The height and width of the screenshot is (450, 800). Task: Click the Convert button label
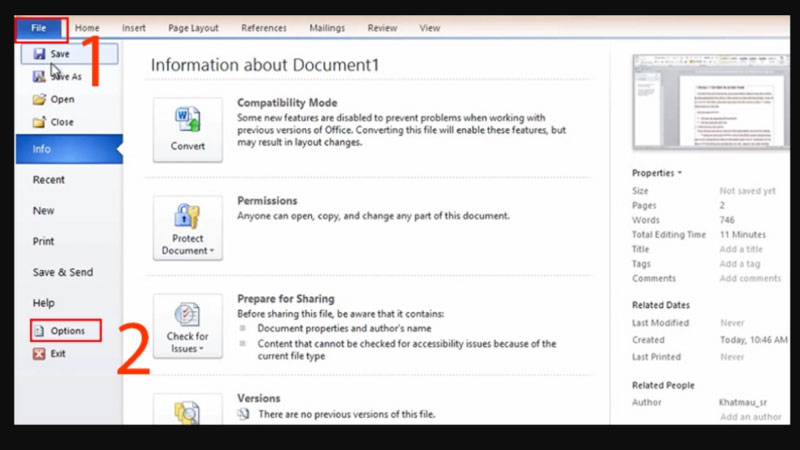click(x=188, y=146)
